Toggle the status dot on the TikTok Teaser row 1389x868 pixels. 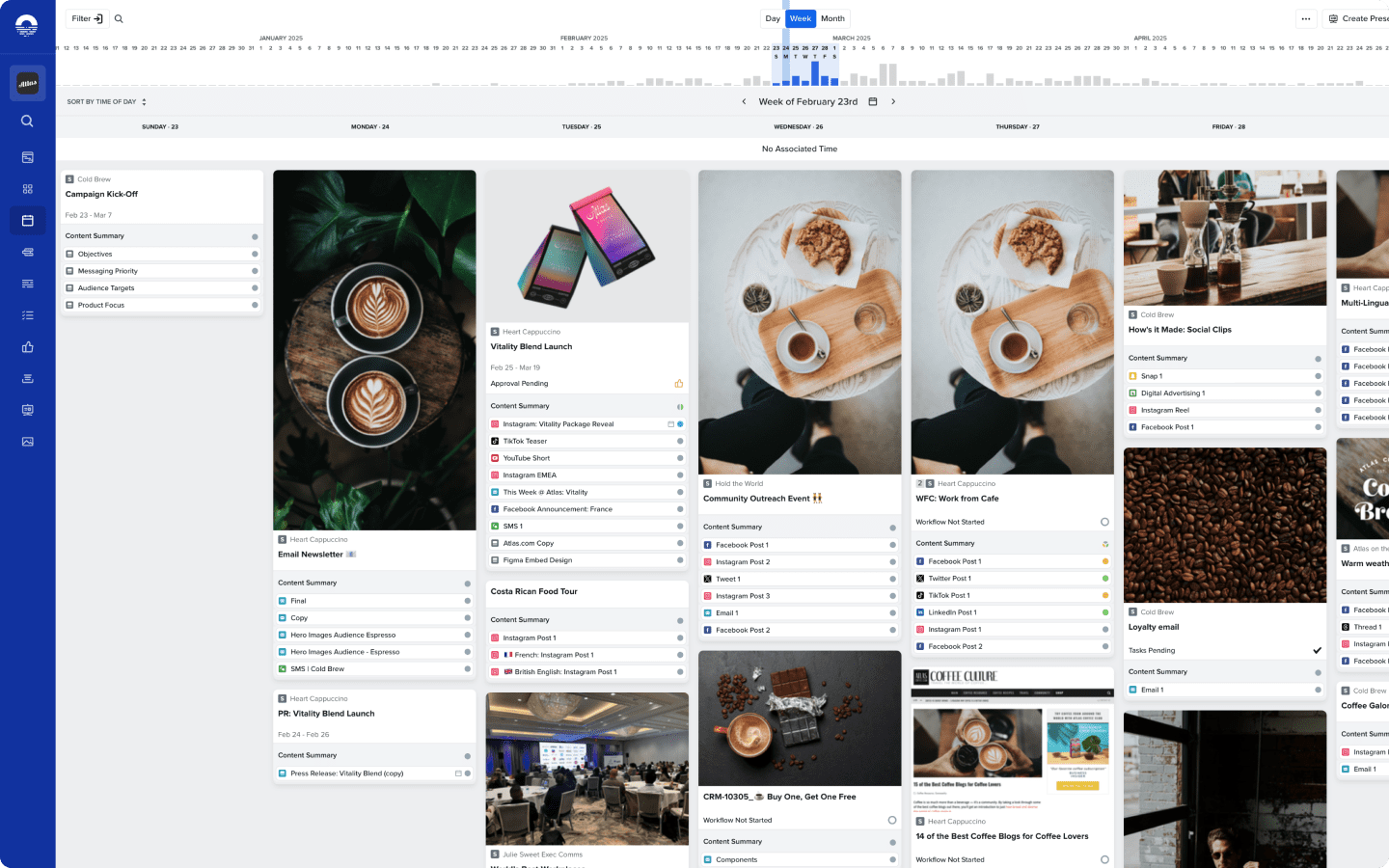click(x=680, y=442)
